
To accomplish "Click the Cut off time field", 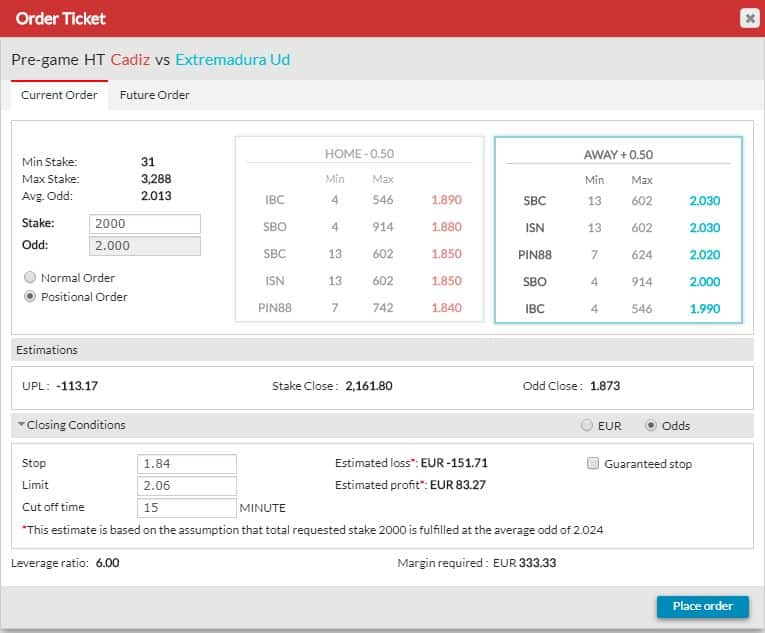I will tap(187, 508).
